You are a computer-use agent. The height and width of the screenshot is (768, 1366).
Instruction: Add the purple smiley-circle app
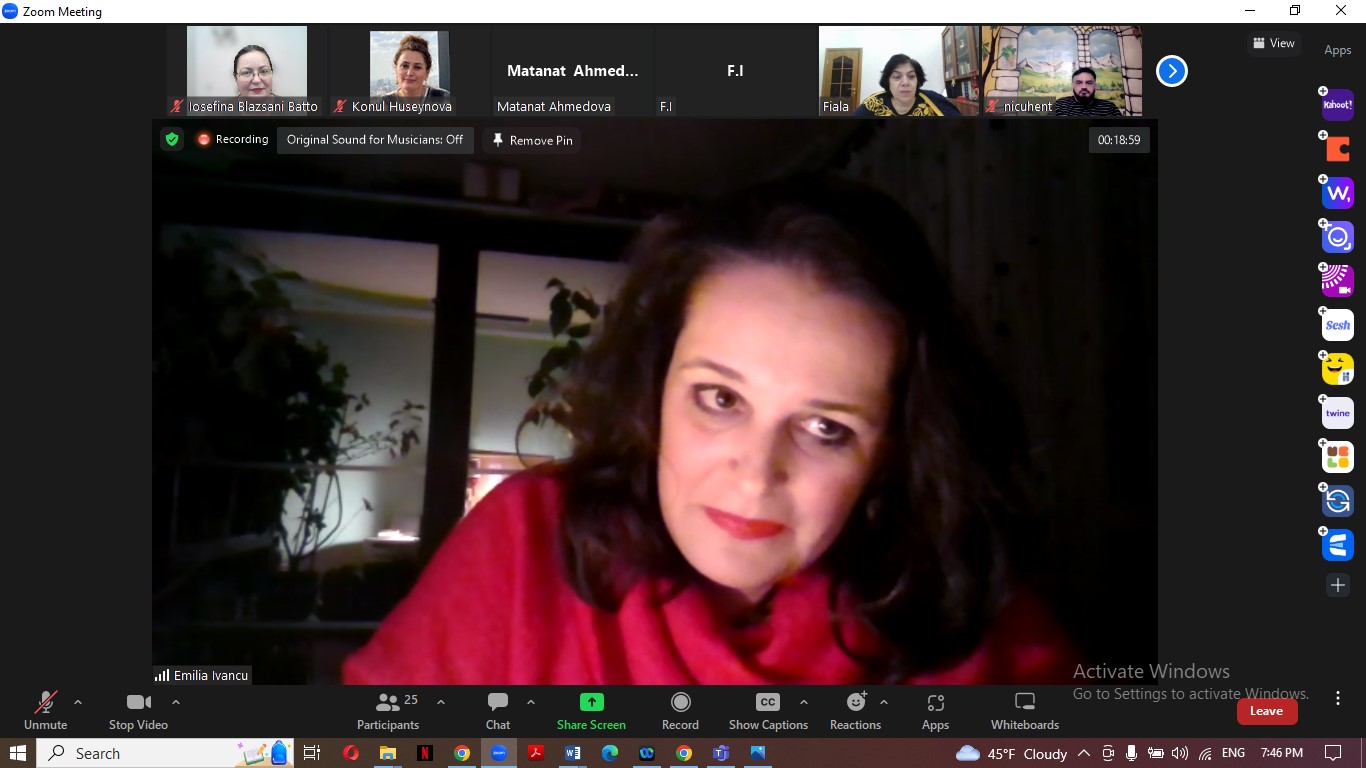(1337, 237)
